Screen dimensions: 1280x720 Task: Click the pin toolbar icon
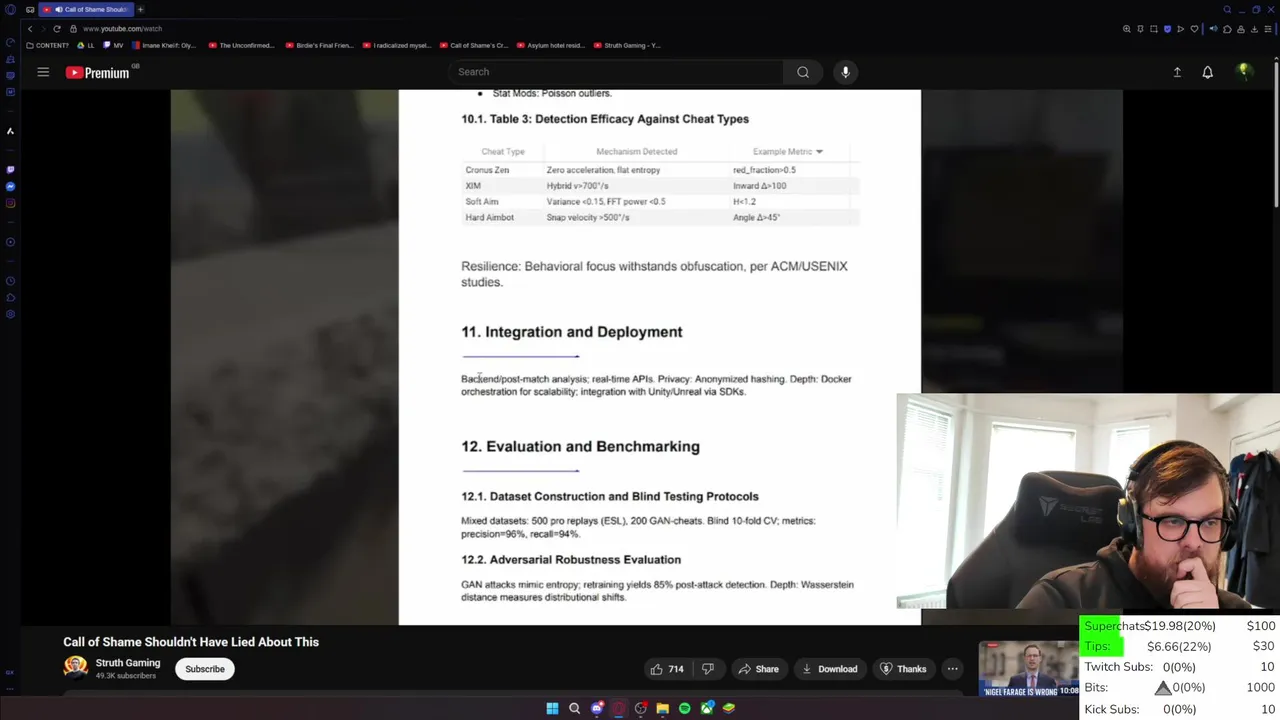click(x=1141, y=29)
